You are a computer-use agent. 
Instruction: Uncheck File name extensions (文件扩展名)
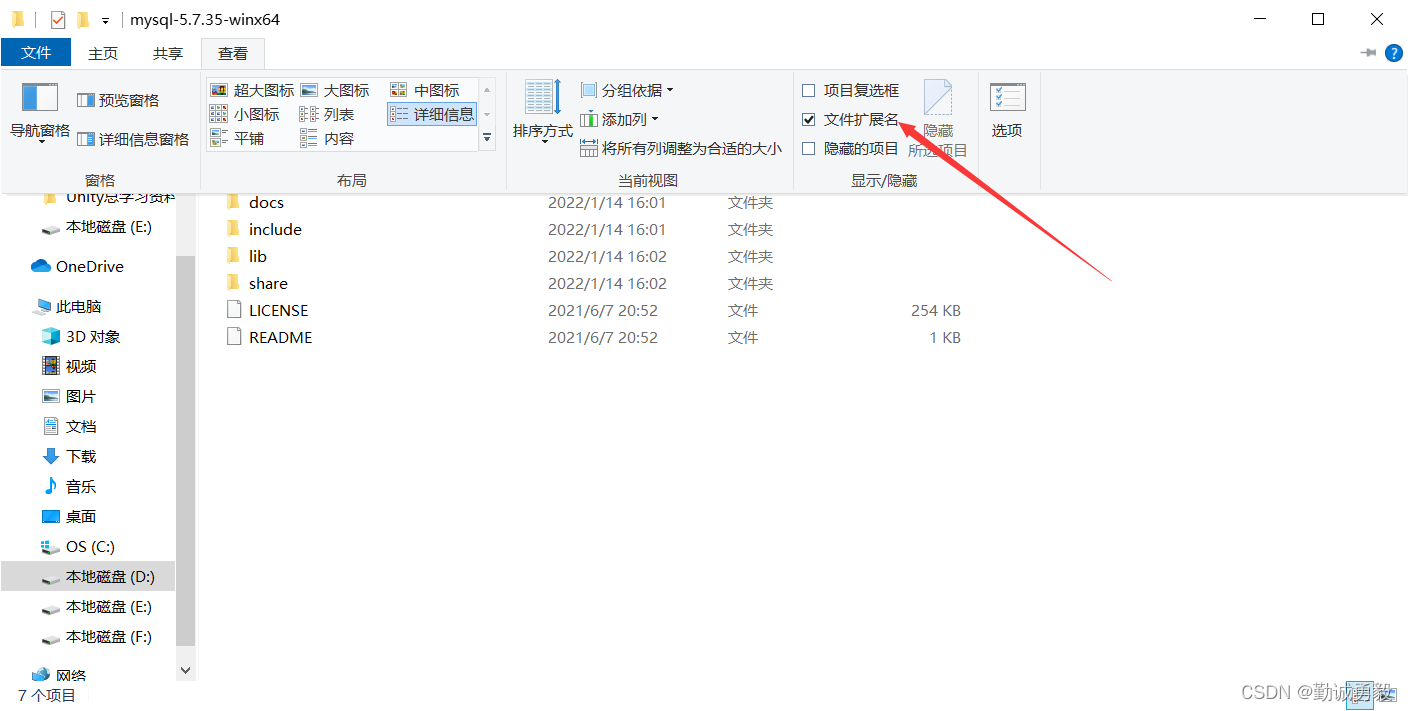(x=809, y=119)
